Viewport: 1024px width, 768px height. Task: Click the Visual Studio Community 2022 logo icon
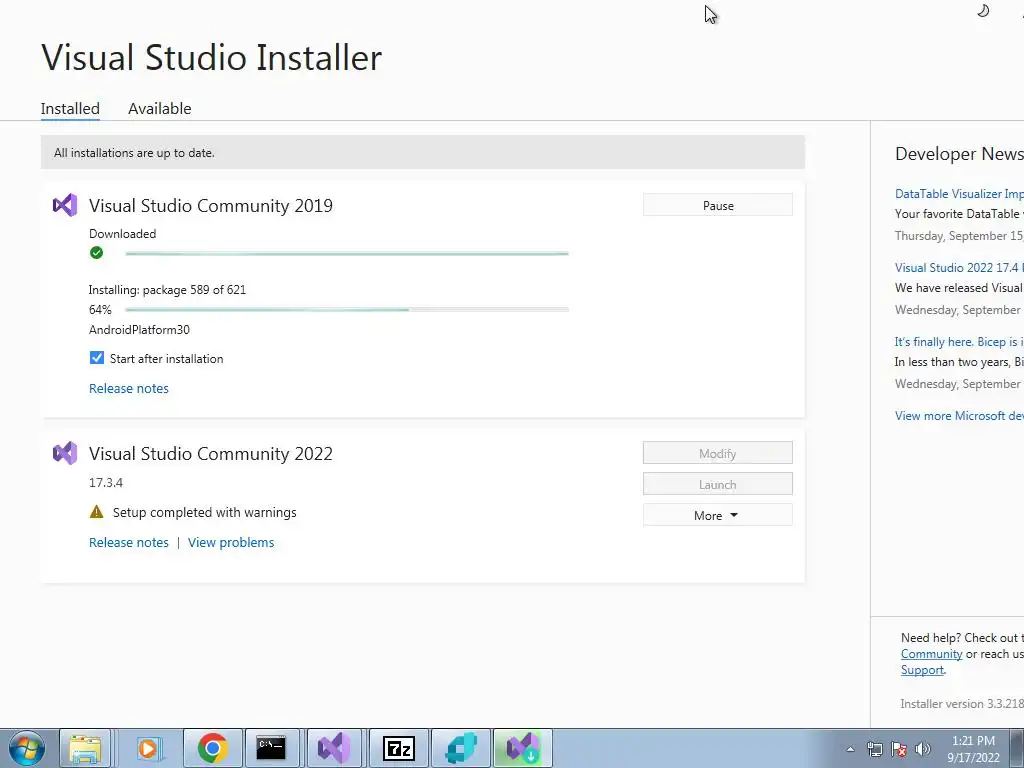pyautogui.click(x=65, y=453)
